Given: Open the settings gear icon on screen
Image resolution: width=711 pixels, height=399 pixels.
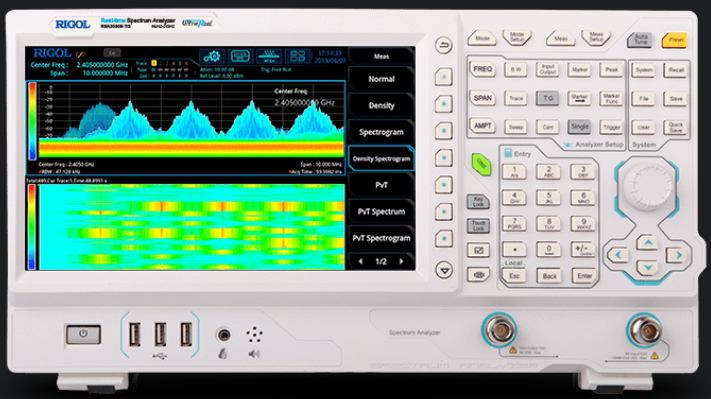Looking at the screenshot, I should tap(212, 57).
